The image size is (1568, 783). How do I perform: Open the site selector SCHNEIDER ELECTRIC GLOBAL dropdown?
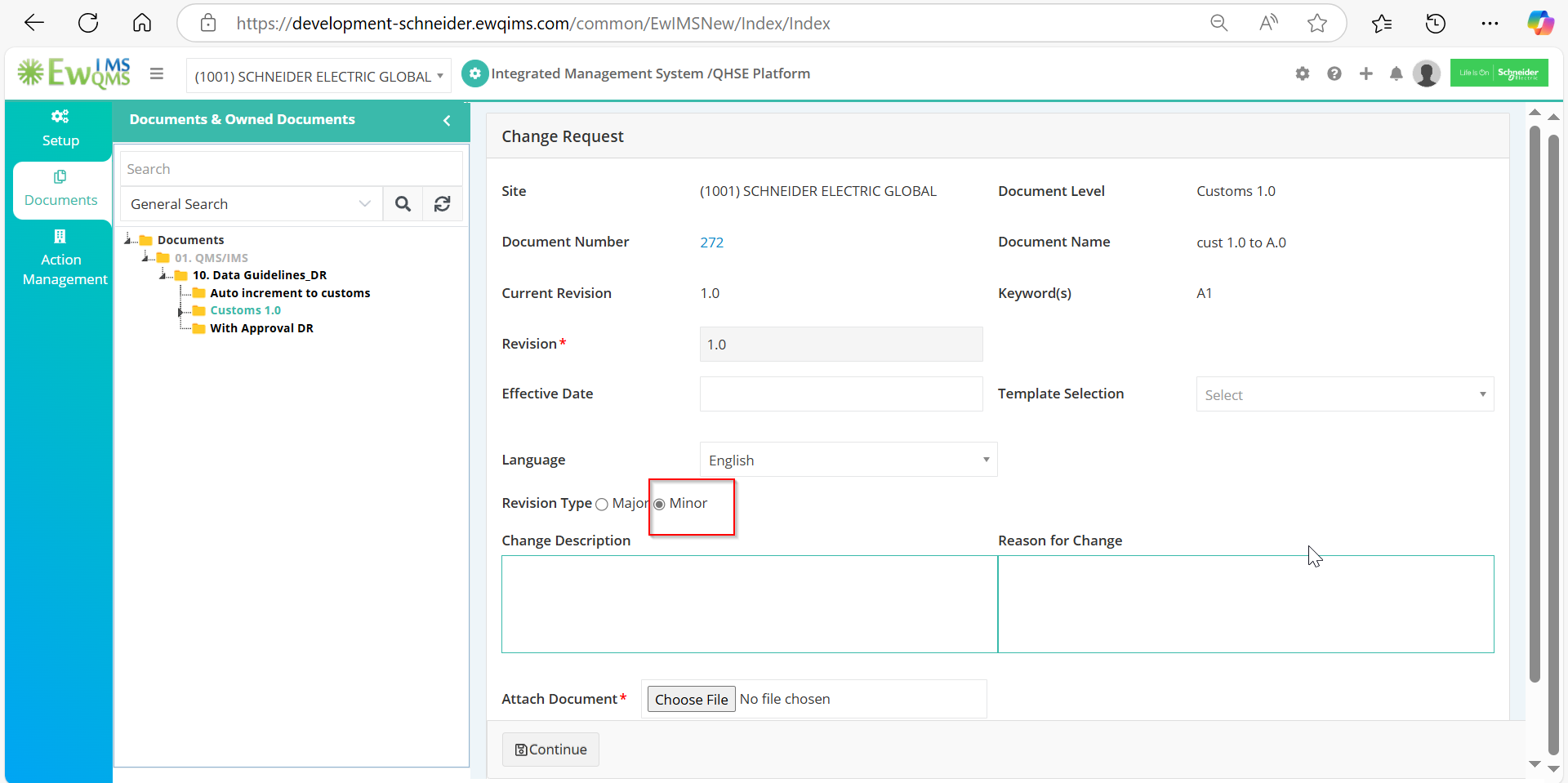pos(318,76)
